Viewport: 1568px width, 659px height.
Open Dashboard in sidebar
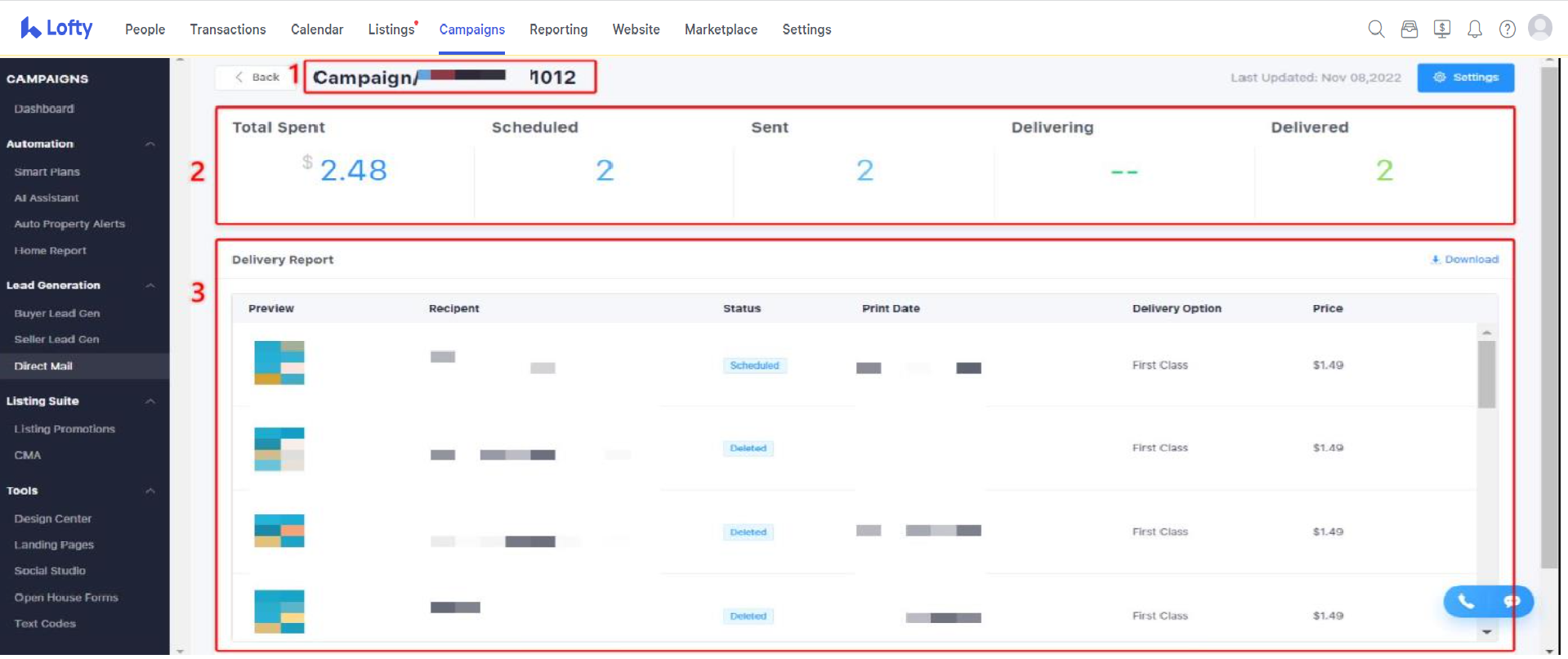click(44, 109)
